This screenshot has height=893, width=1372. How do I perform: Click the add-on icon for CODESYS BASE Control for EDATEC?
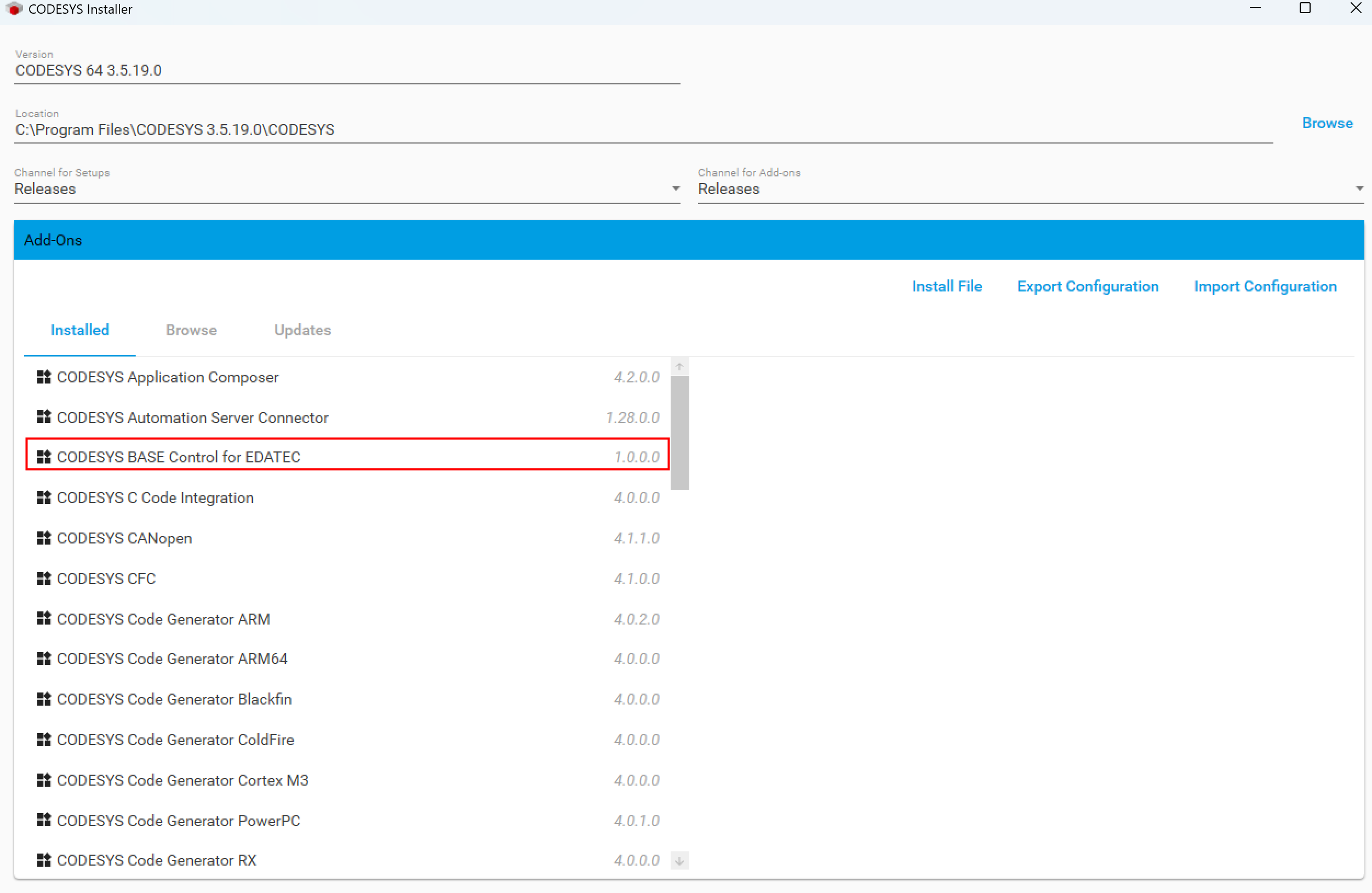pyautogui.click(x=44, y=456)
